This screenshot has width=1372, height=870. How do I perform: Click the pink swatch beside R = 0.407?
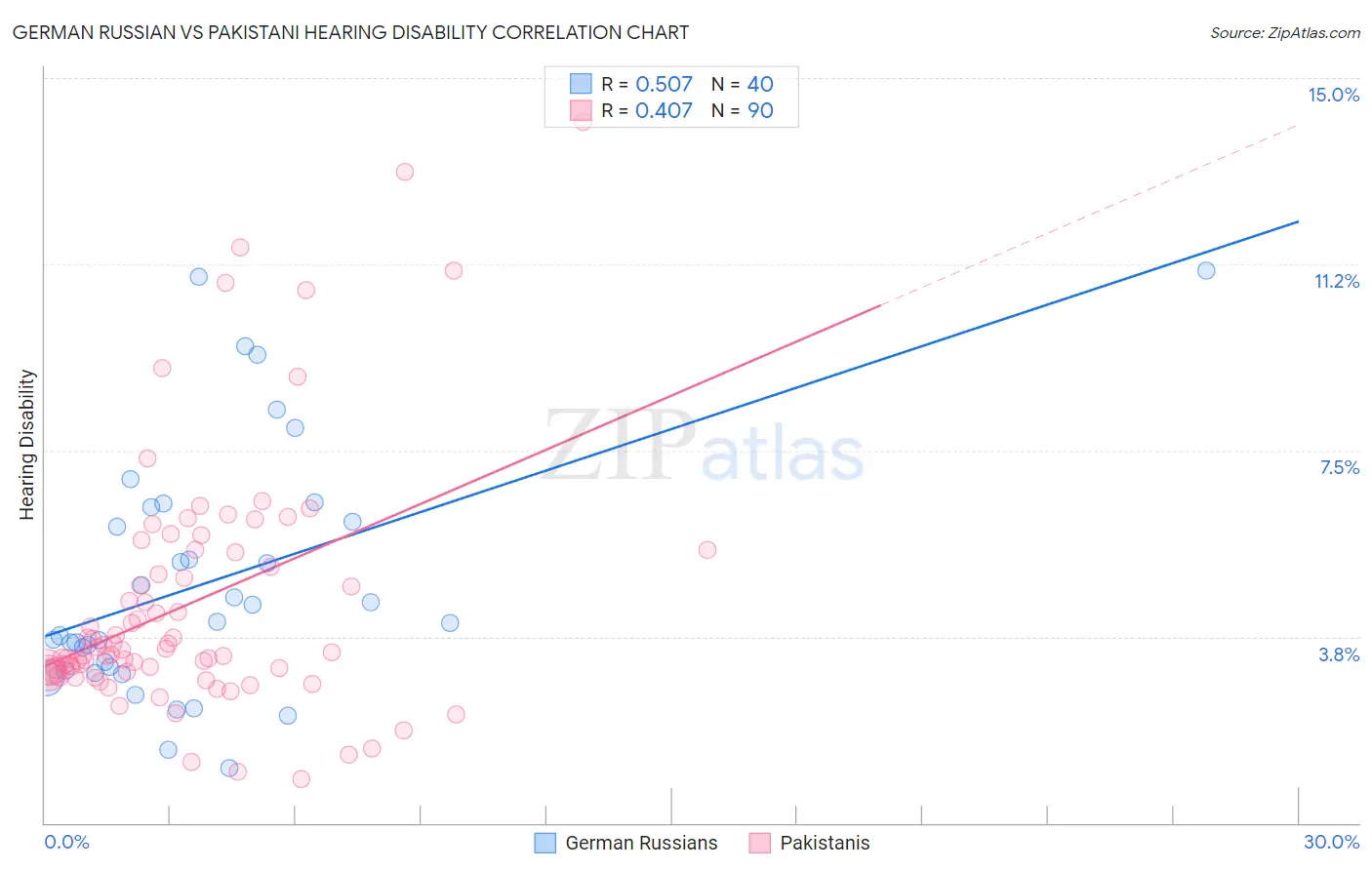pyautogui.click(x=581, y=110)
